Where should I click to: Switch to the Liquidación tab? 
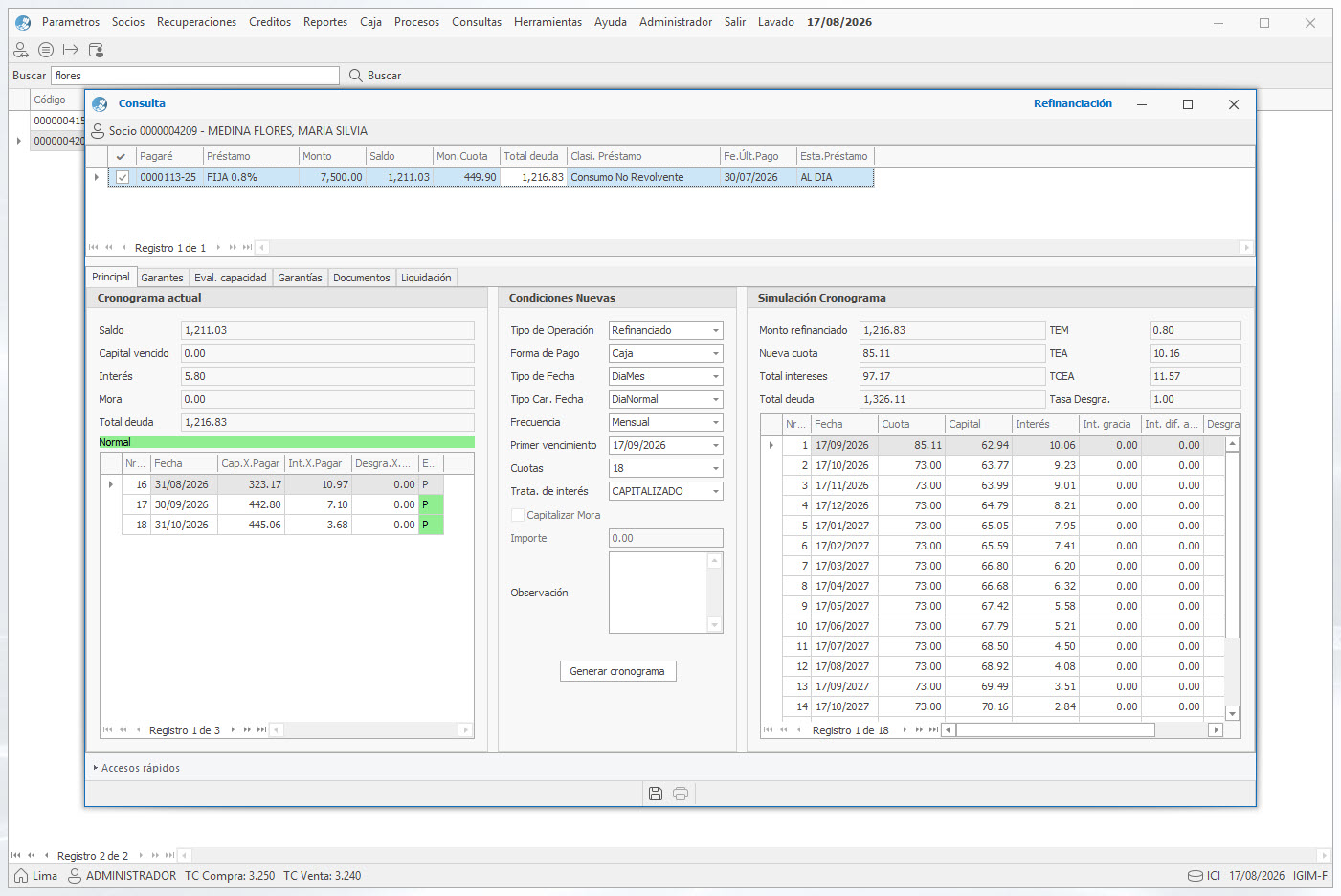426,278
